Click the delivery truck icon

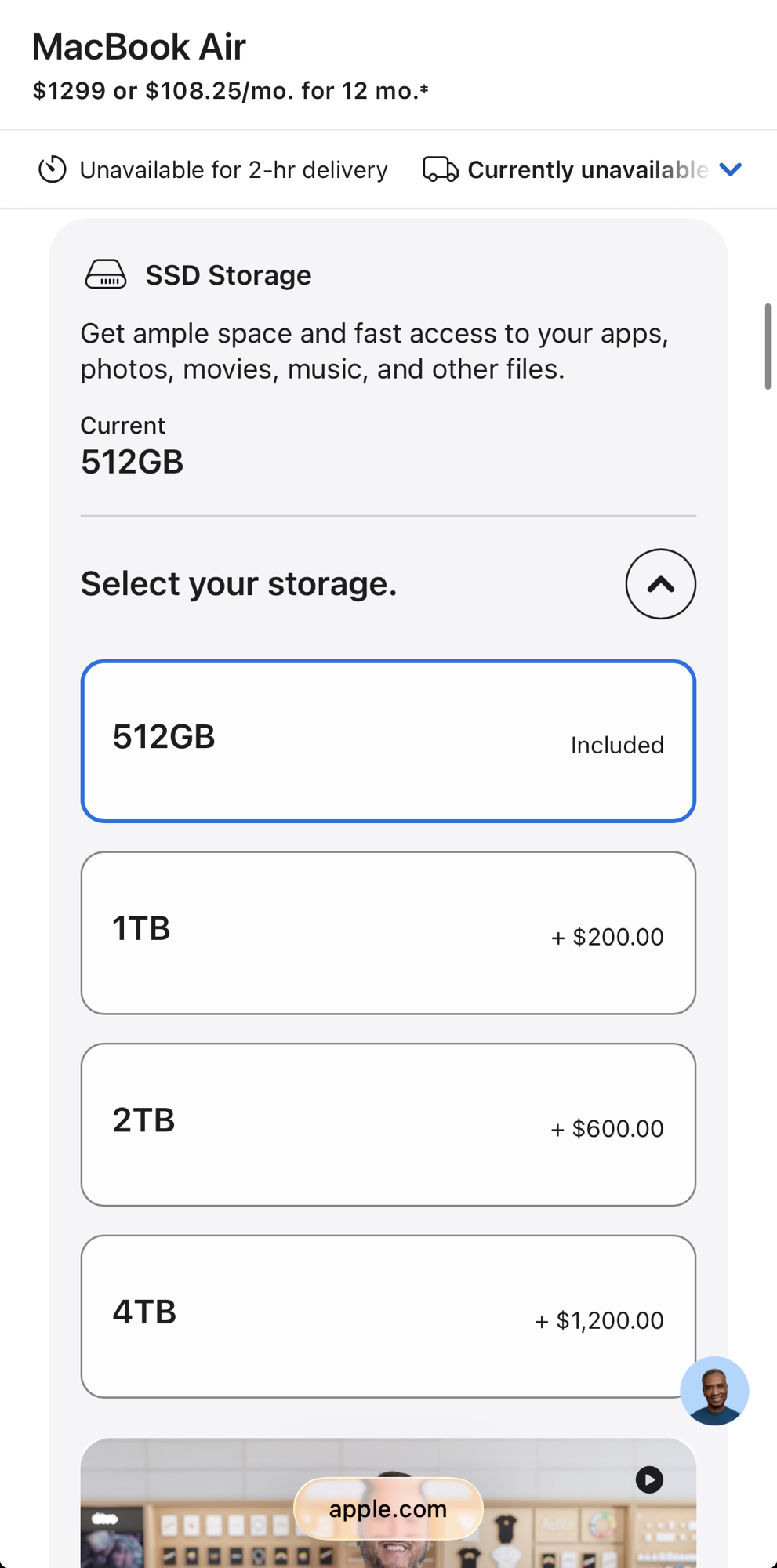pyautogui.click(x=441, y=169)
